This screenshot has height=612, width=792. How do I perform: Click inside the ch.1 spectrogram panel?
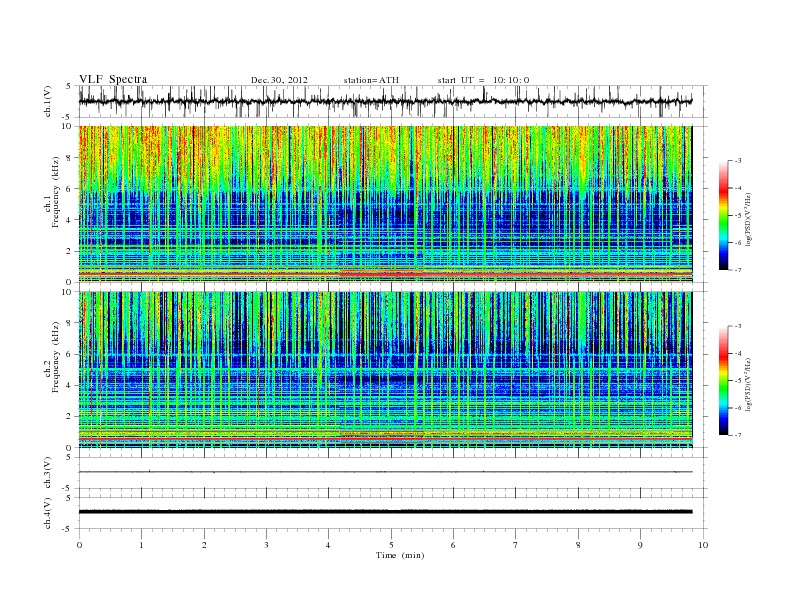385,204
